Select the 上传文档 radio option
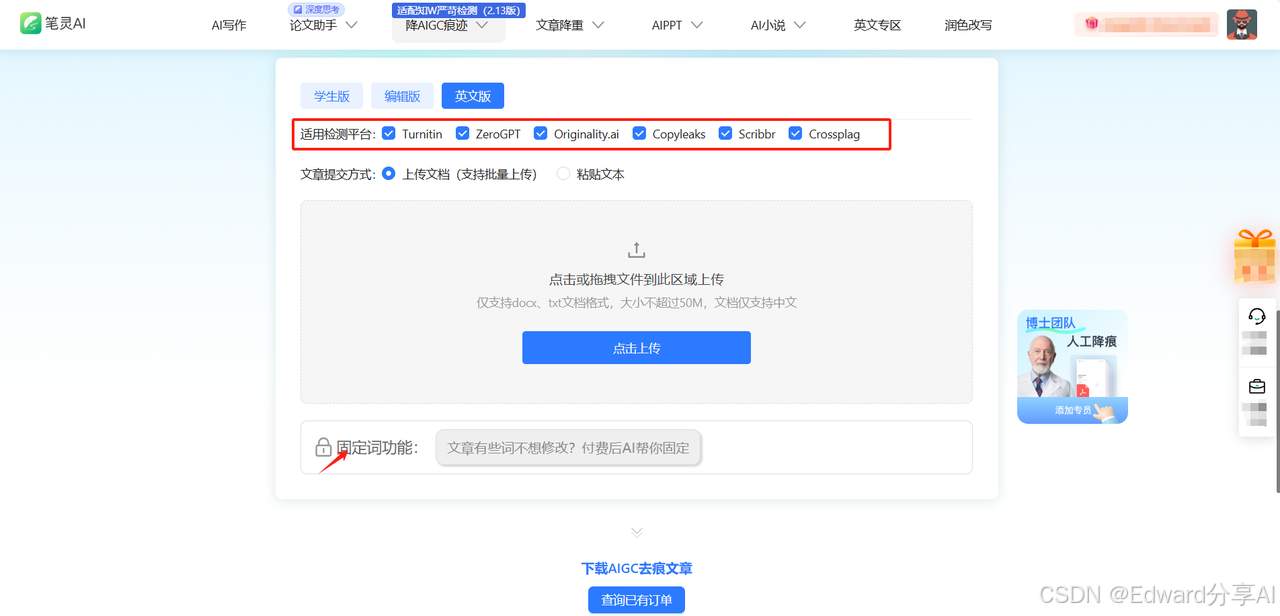 tap(389, 173)
